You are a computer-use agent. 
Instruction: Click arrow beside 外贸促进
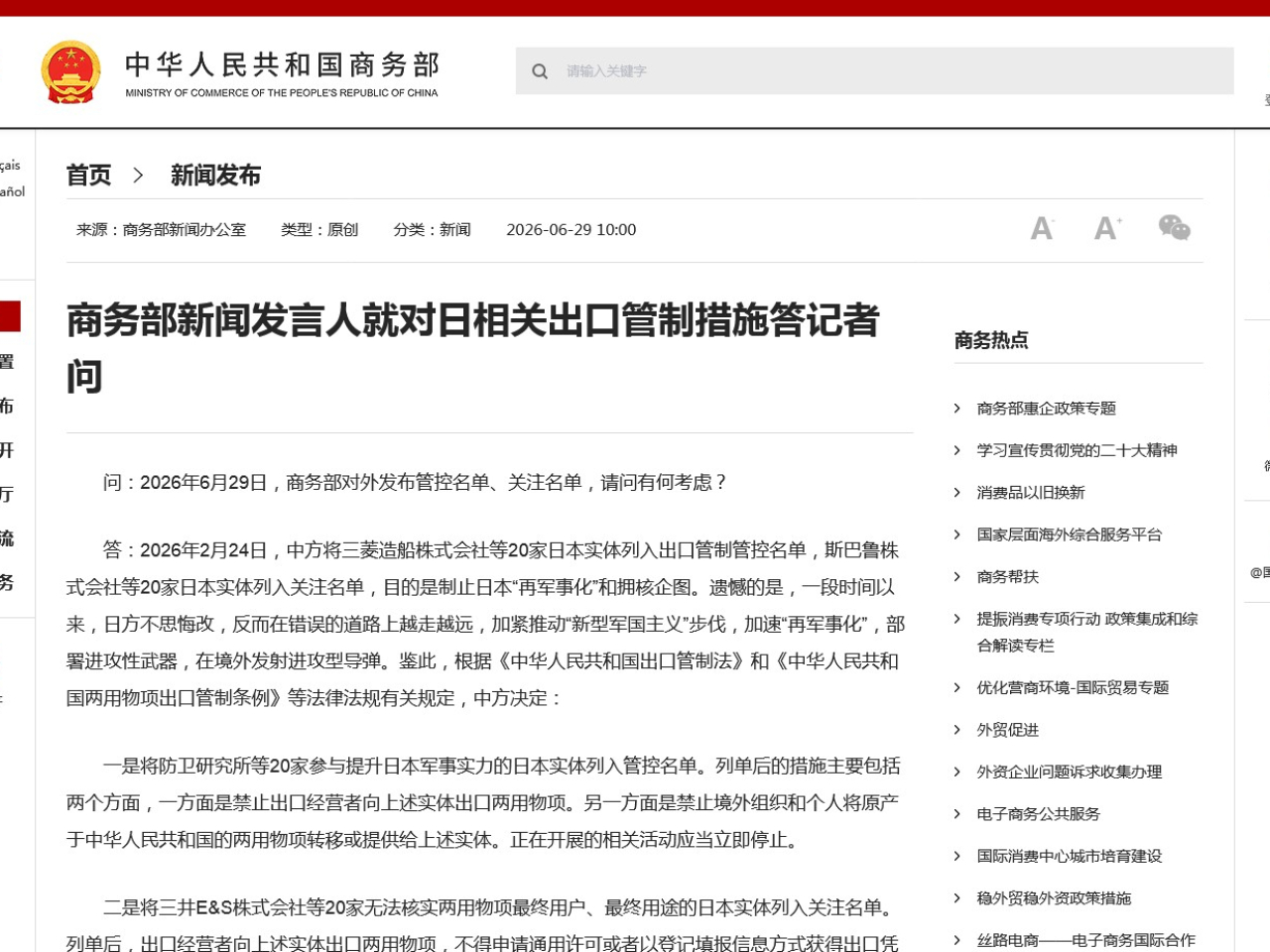(957, 730)
